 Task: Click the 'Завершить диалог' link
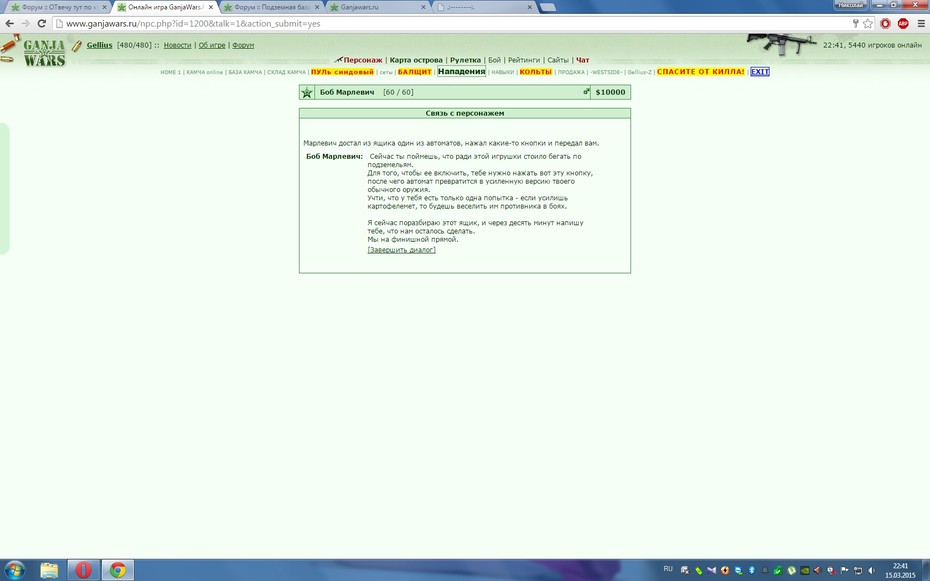(402, 250)
